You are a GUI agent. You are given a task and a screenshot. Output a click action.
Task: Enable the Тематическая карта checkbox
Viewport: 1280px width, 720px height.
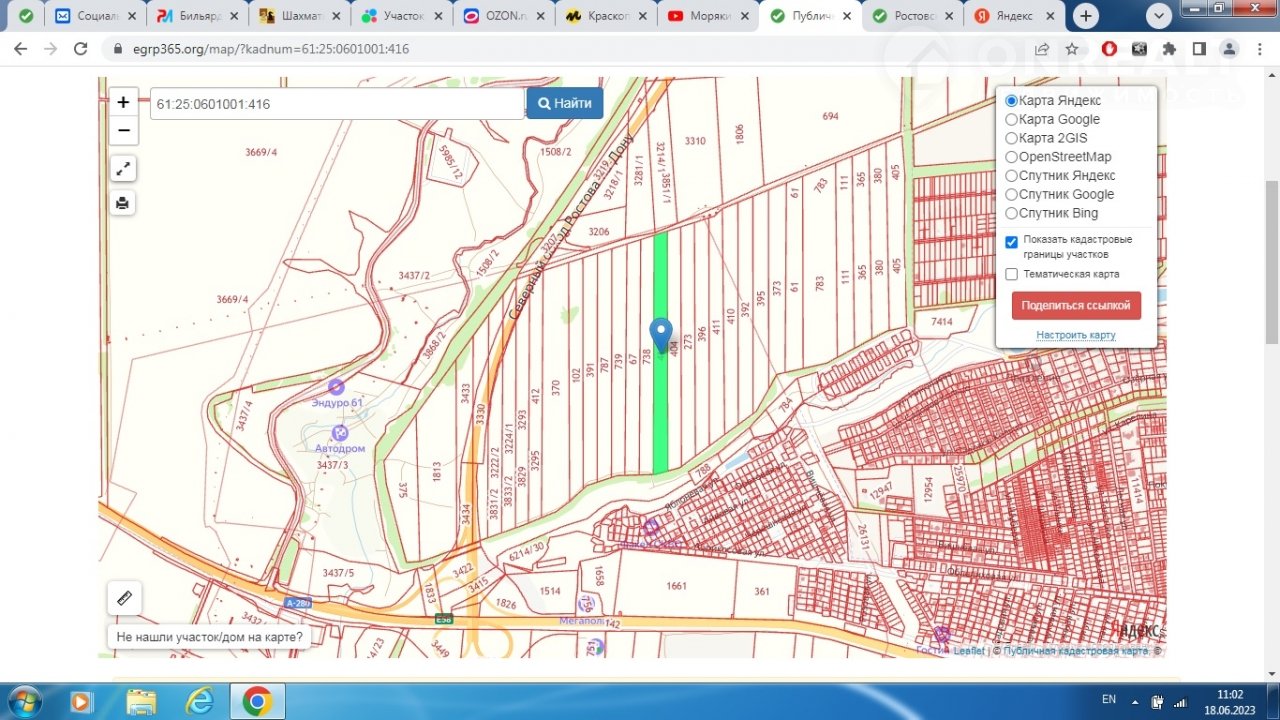(1012, 274)
